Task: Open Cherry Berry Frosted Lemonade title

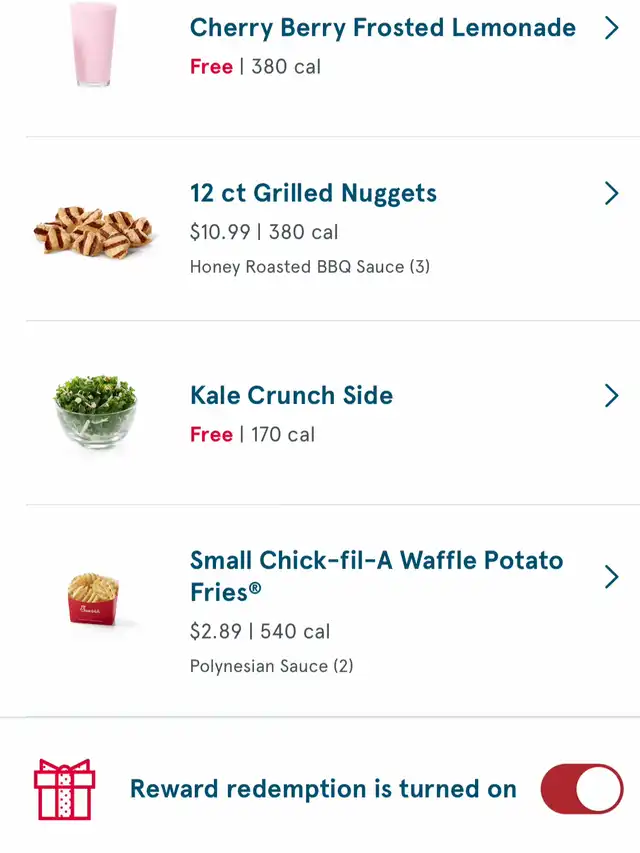Action: click(x=383, y=28)
